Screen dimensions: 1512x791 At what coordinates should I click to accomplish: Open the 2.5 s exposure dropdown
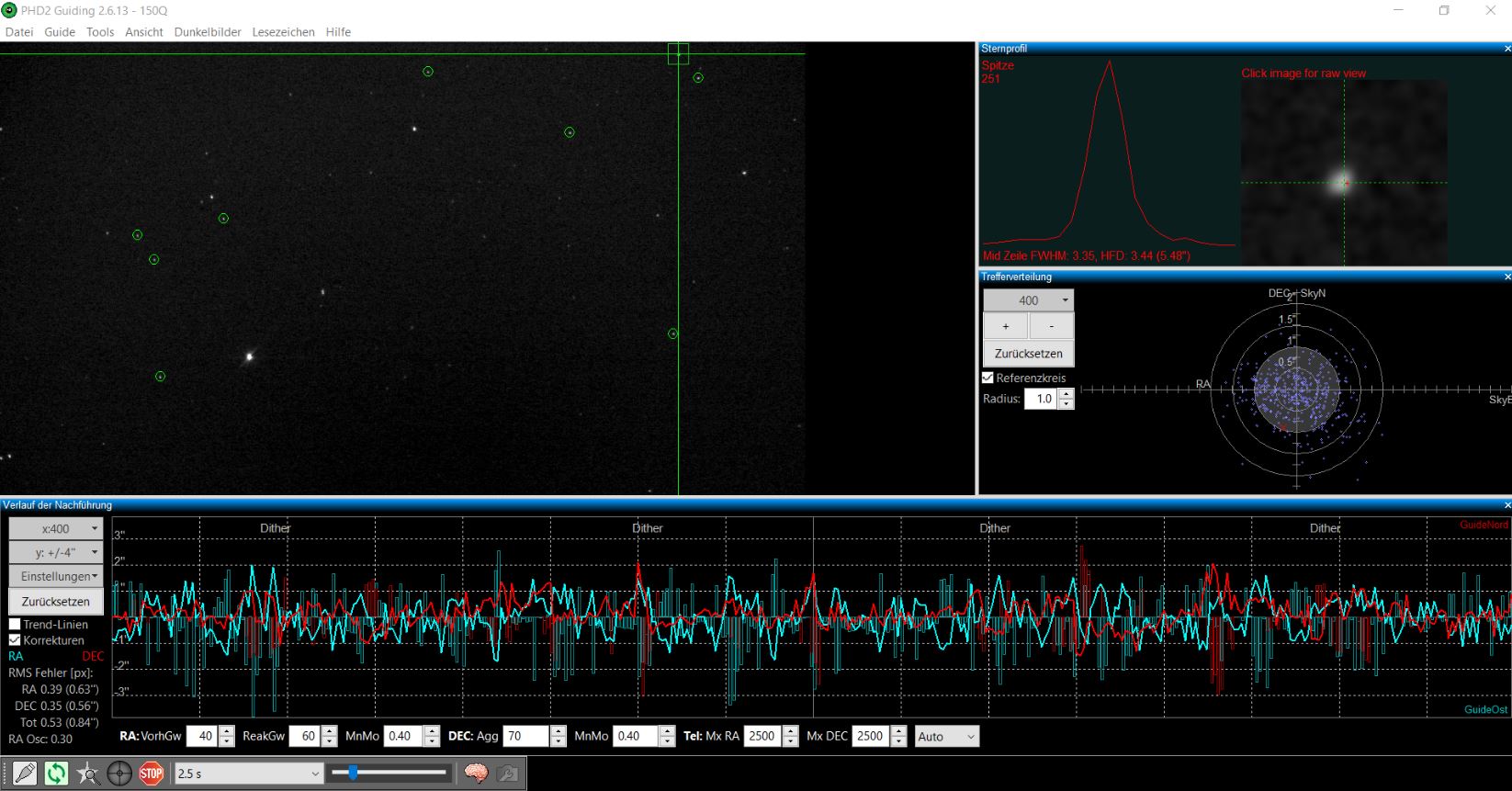[249, 774]
